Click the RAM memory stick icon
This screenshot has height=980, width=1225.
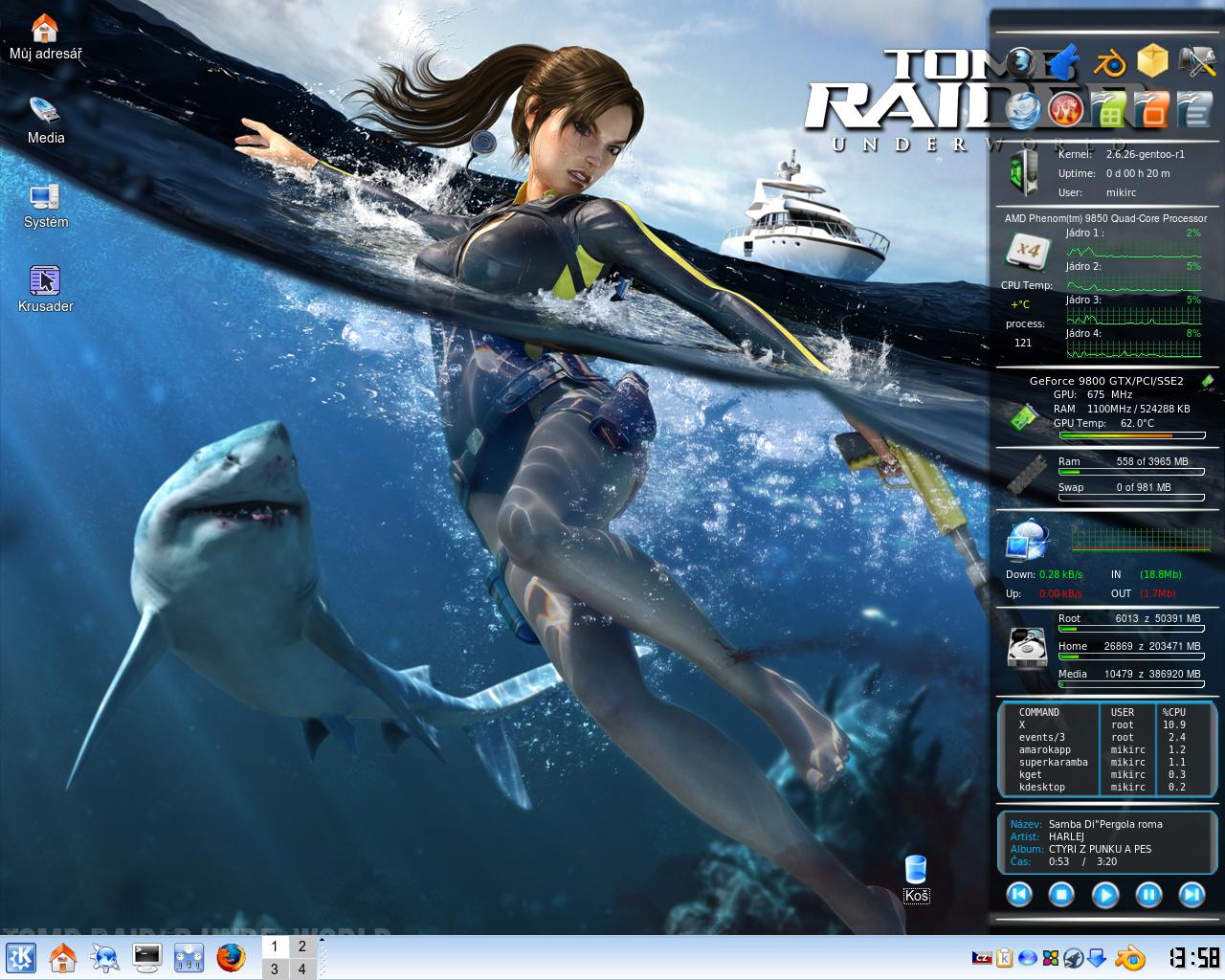pos(1028,475)
